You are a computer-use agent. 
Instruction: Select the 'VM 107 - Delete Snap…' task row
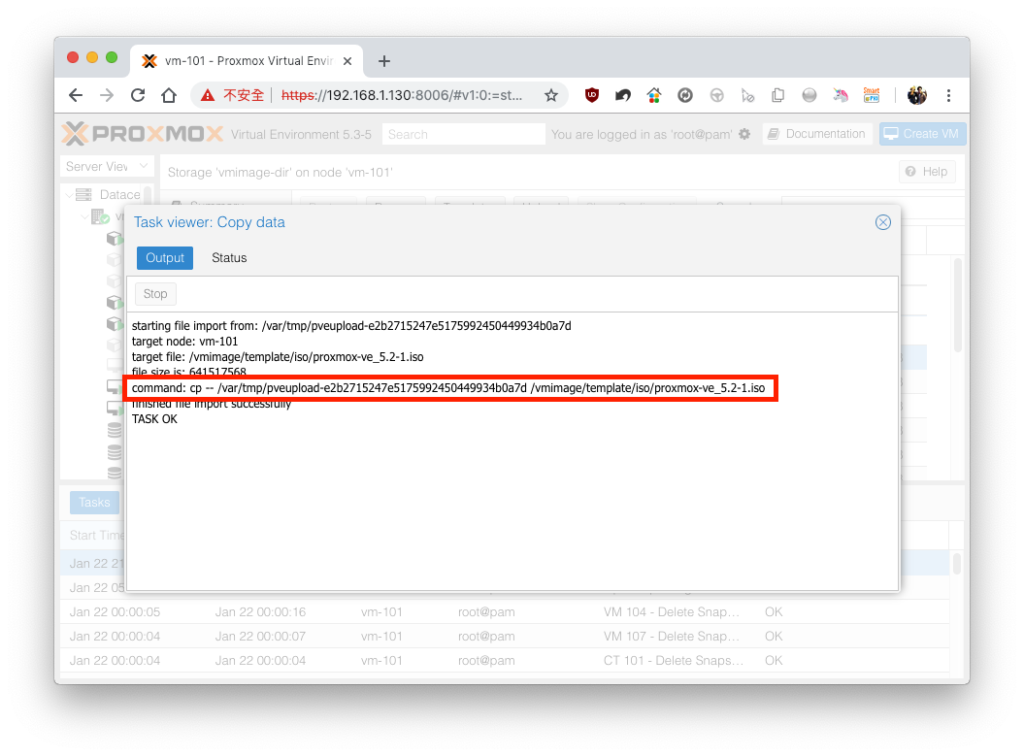click(504, 636)
